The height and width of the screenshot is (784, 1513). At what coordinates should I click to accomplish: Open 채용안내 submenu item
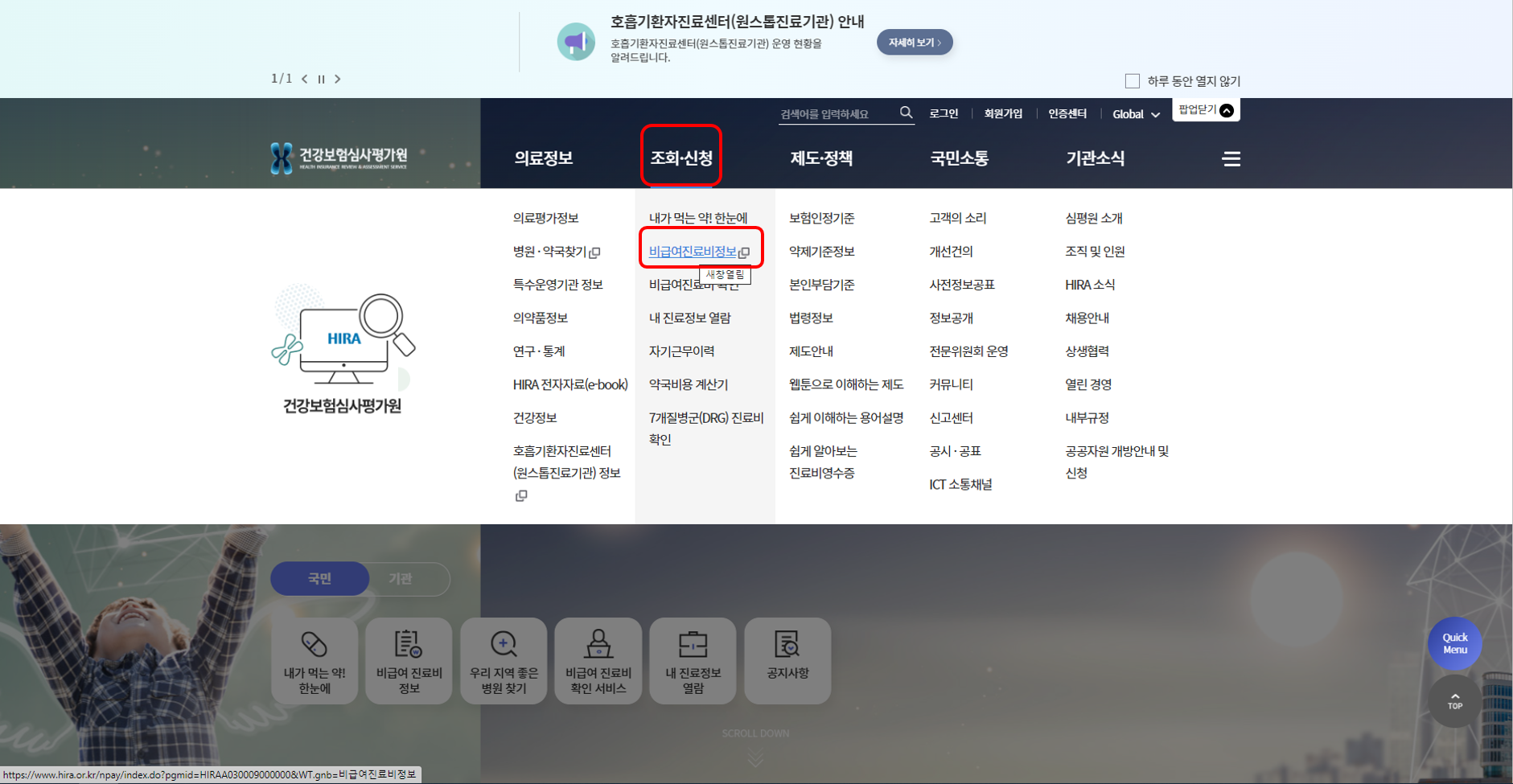pyautogui.click(x=1087, y=318)
